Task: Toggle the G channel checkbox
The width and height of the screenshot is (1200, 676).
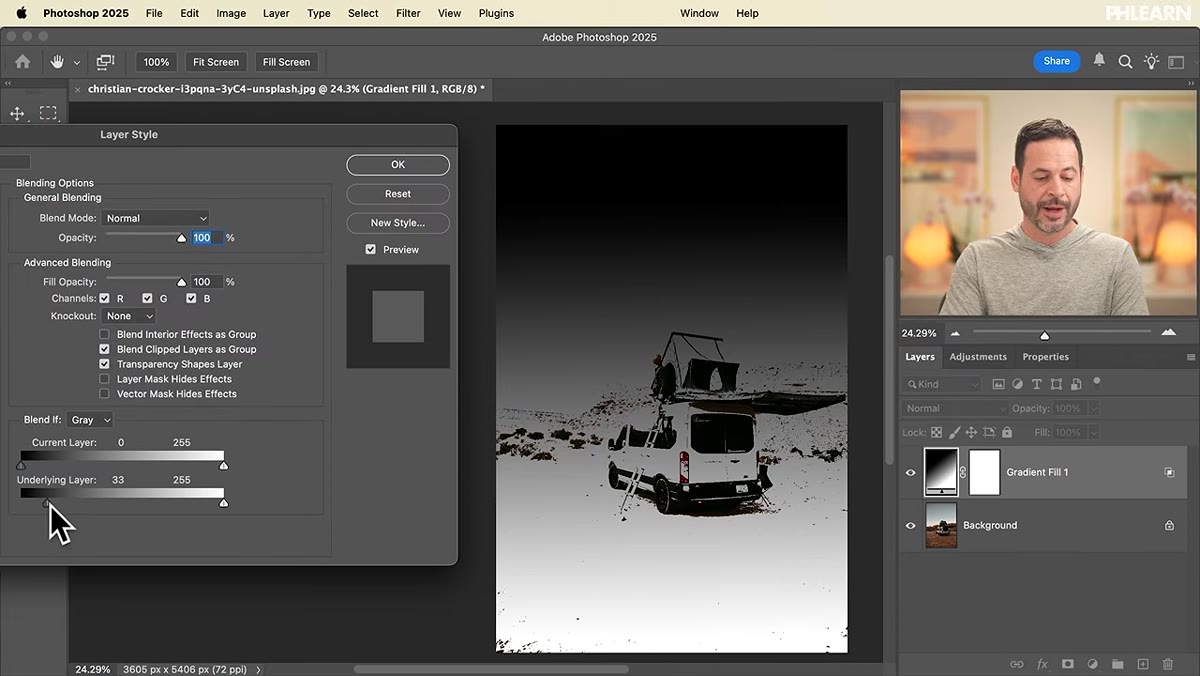Action: click(x=147, y=298)
